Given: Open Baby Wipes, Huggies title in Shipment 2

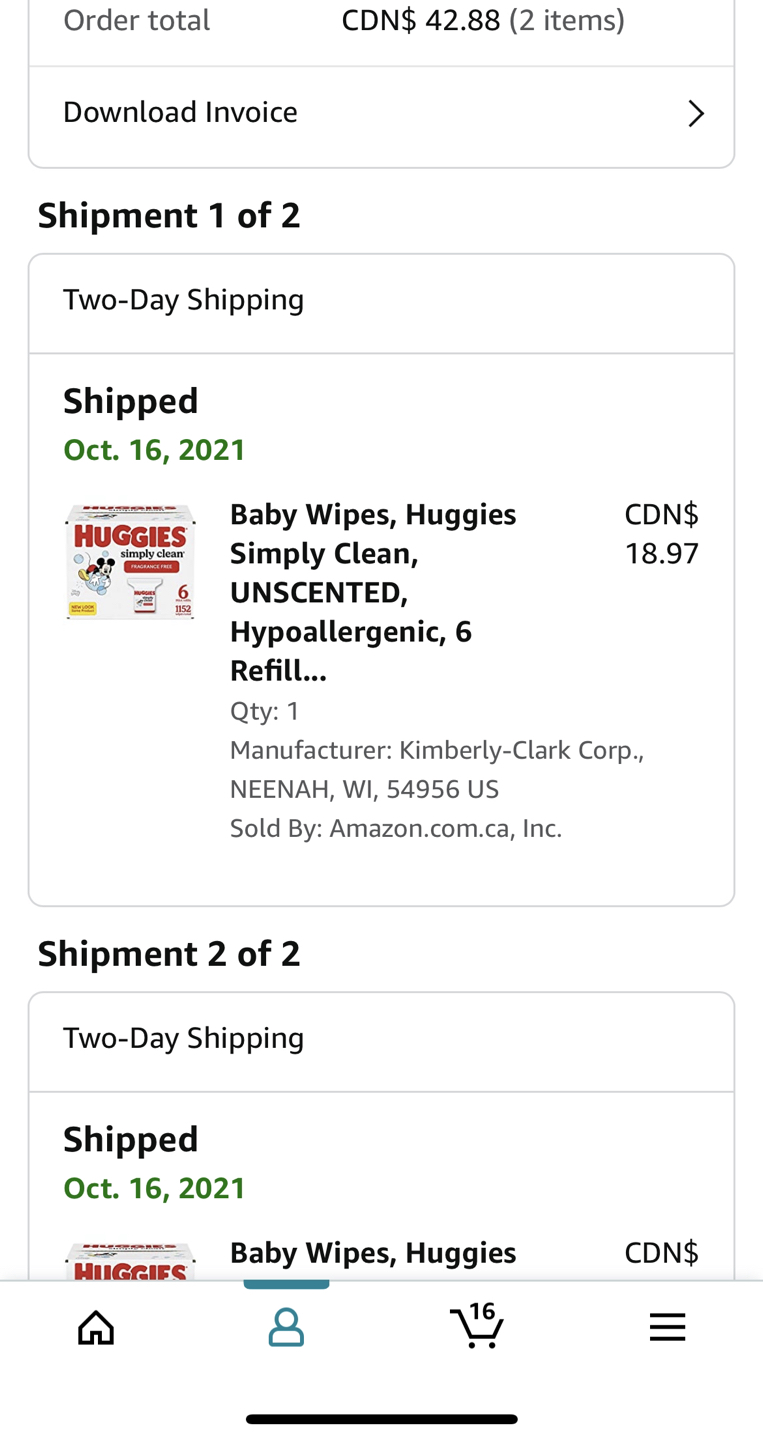Looking at the screenshot, I should tap(373, 1252).
